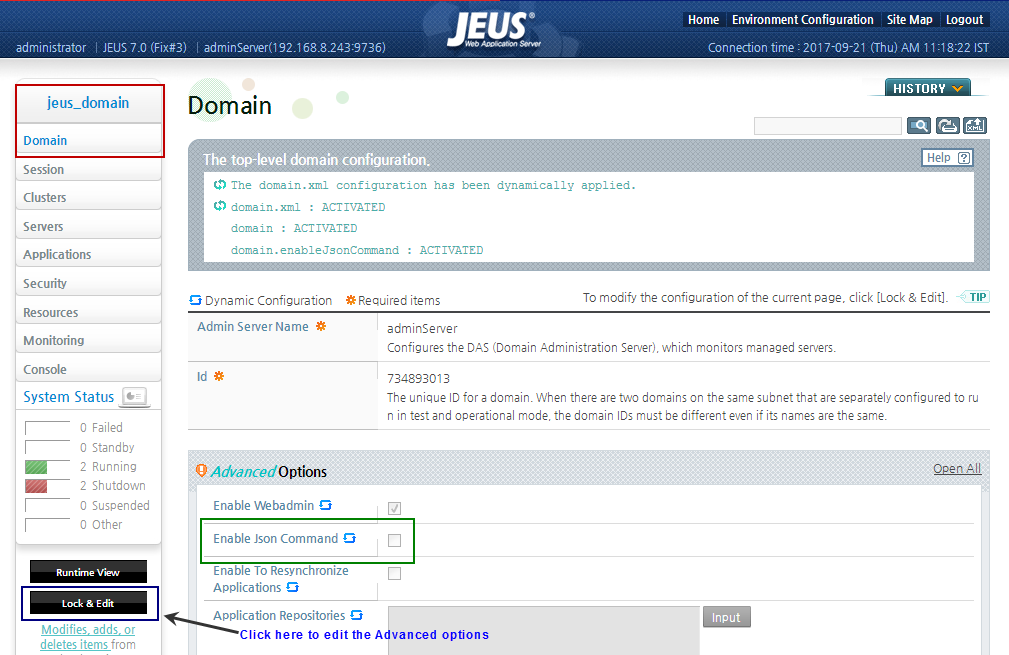The image size is (1009, 655).
Task: Open Applications in the left sidebar
Action: [x=88, y=254]
